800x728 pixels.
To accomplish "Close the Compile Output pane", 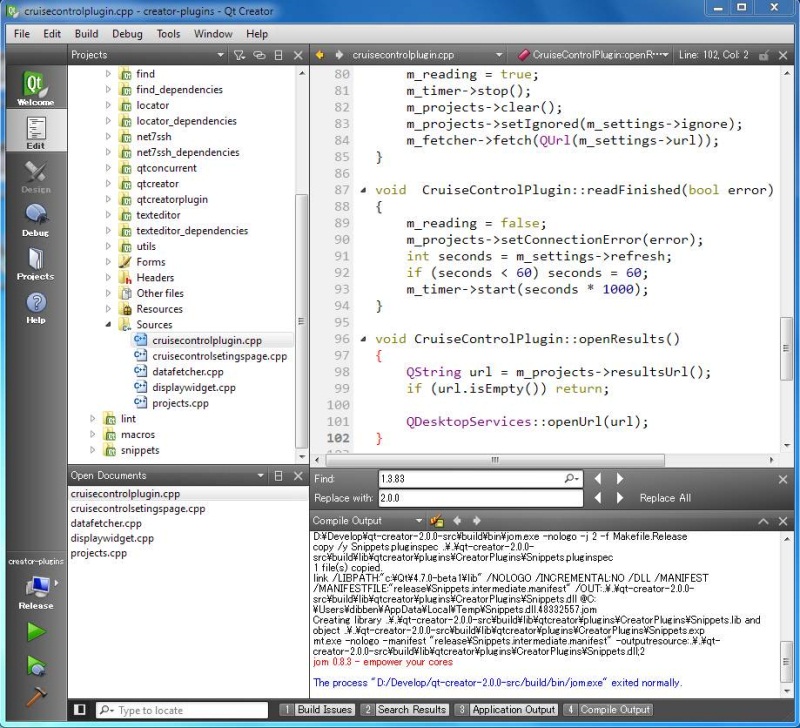I will (783, 521).
